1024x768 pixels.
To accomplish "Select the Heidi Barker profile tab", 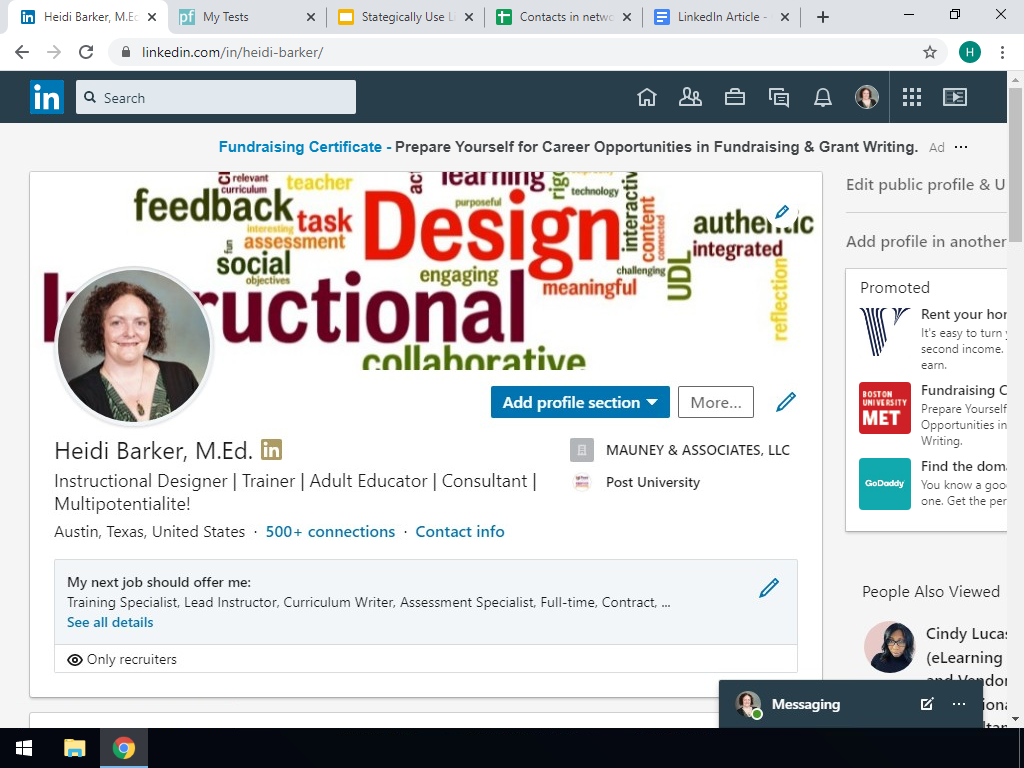I will 87,17.
